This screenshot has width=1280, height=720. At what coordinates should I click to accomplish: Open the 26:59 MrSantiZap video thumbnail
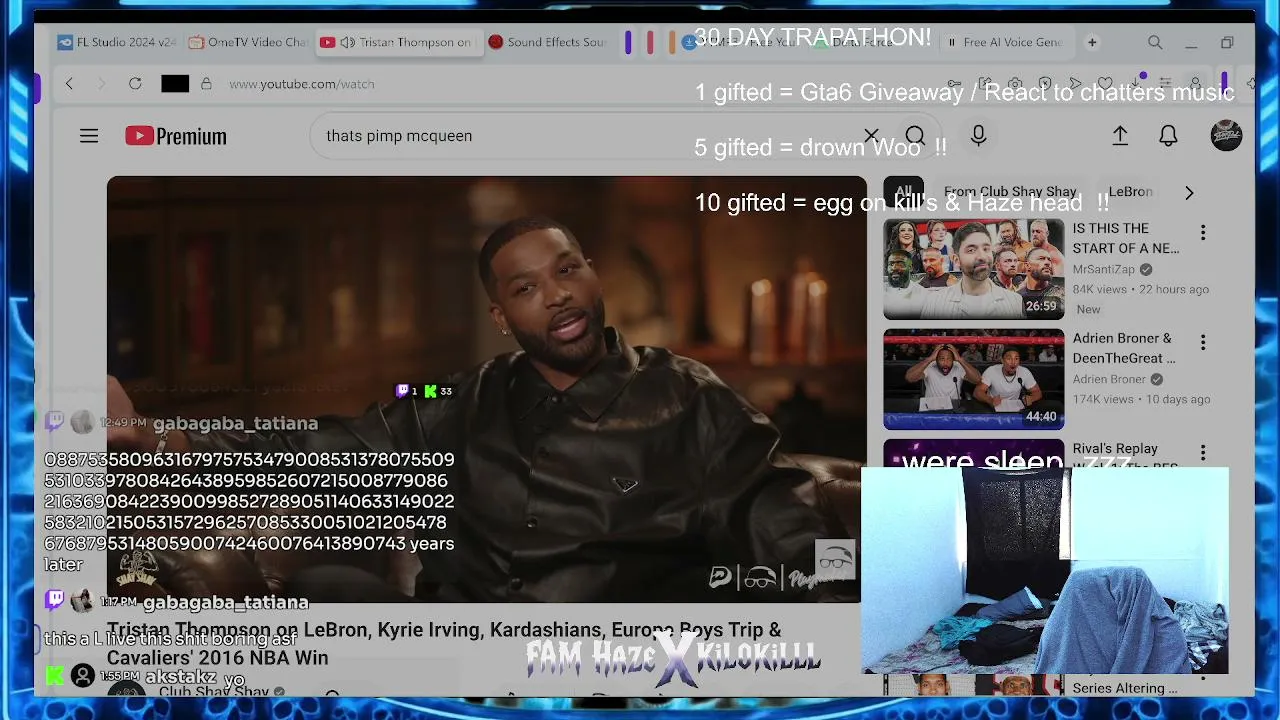(974, 269)
